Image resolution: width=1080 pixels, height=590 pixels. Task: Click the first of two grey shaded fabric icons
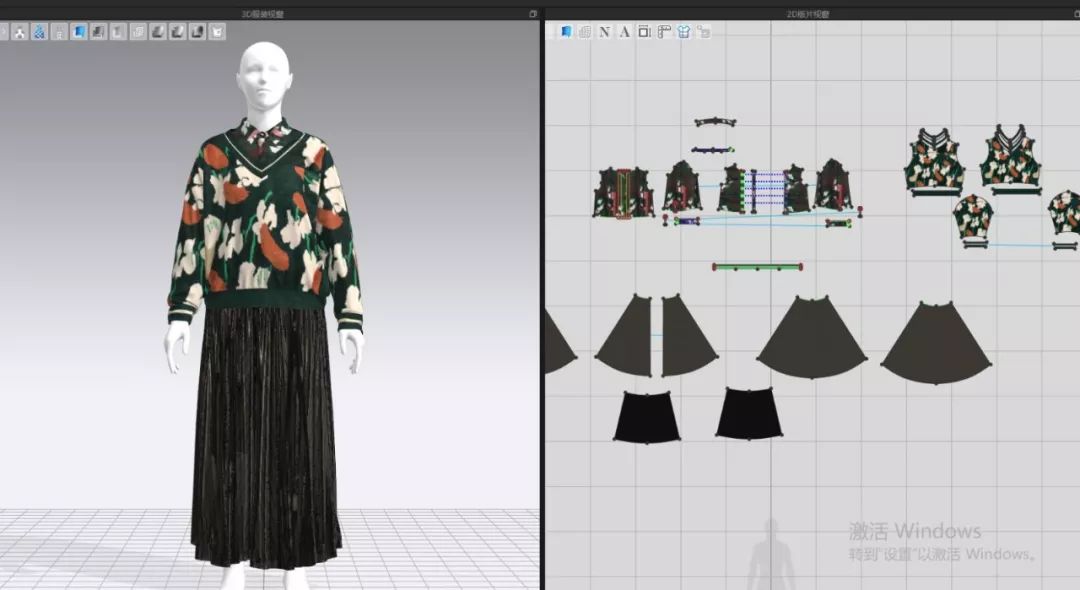tap(158, 32)
